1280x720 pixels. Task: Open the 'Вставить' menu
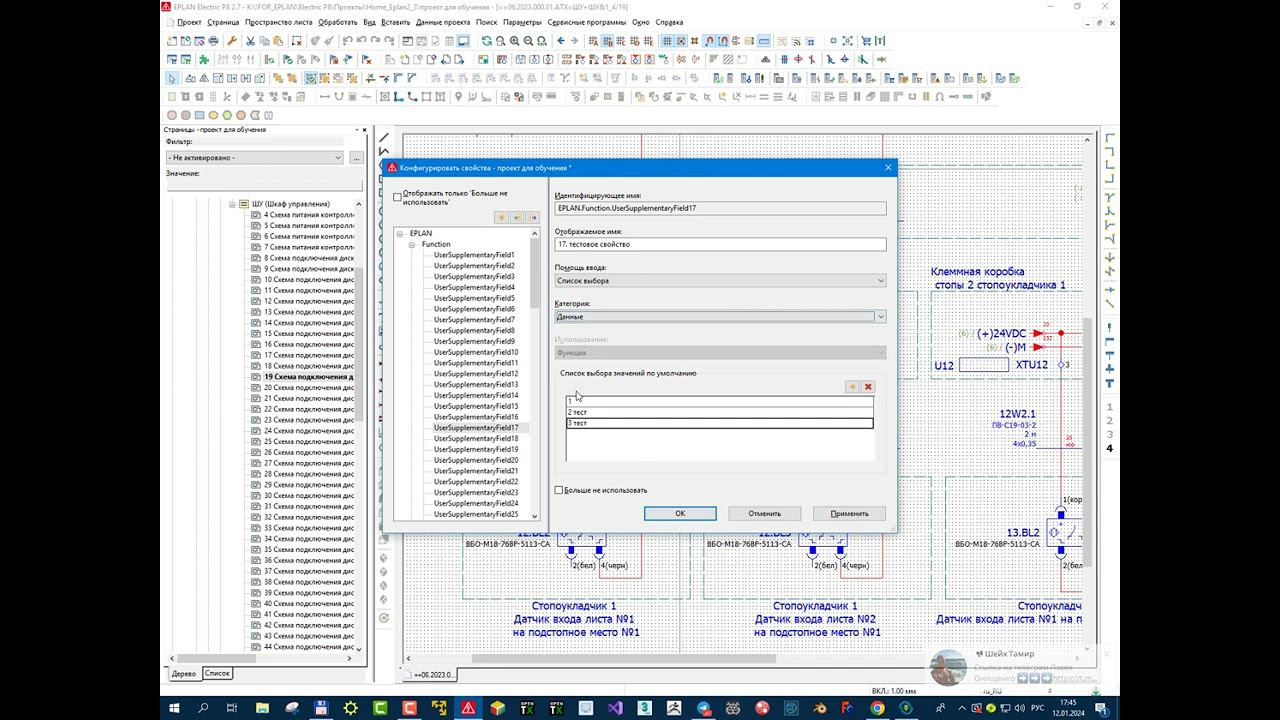(x=395, y=22)
